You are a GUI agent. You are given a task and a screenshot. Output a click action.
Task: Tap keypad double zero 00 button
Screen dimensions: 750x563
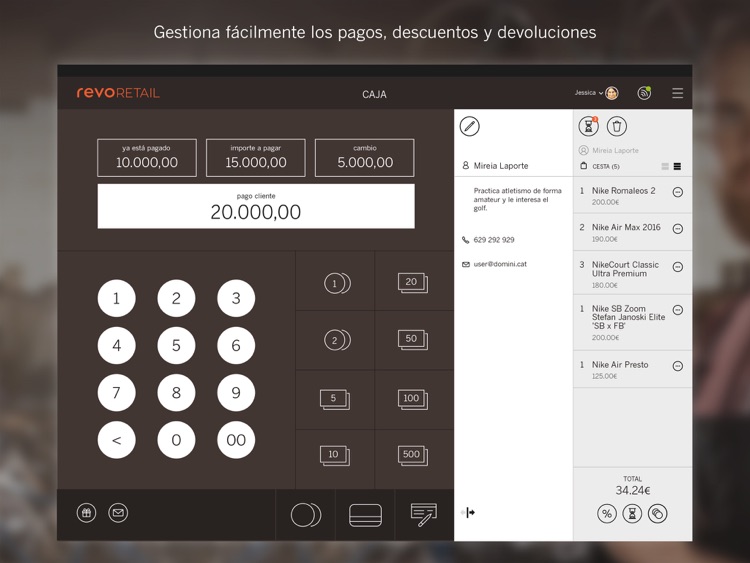pos(236,440)
